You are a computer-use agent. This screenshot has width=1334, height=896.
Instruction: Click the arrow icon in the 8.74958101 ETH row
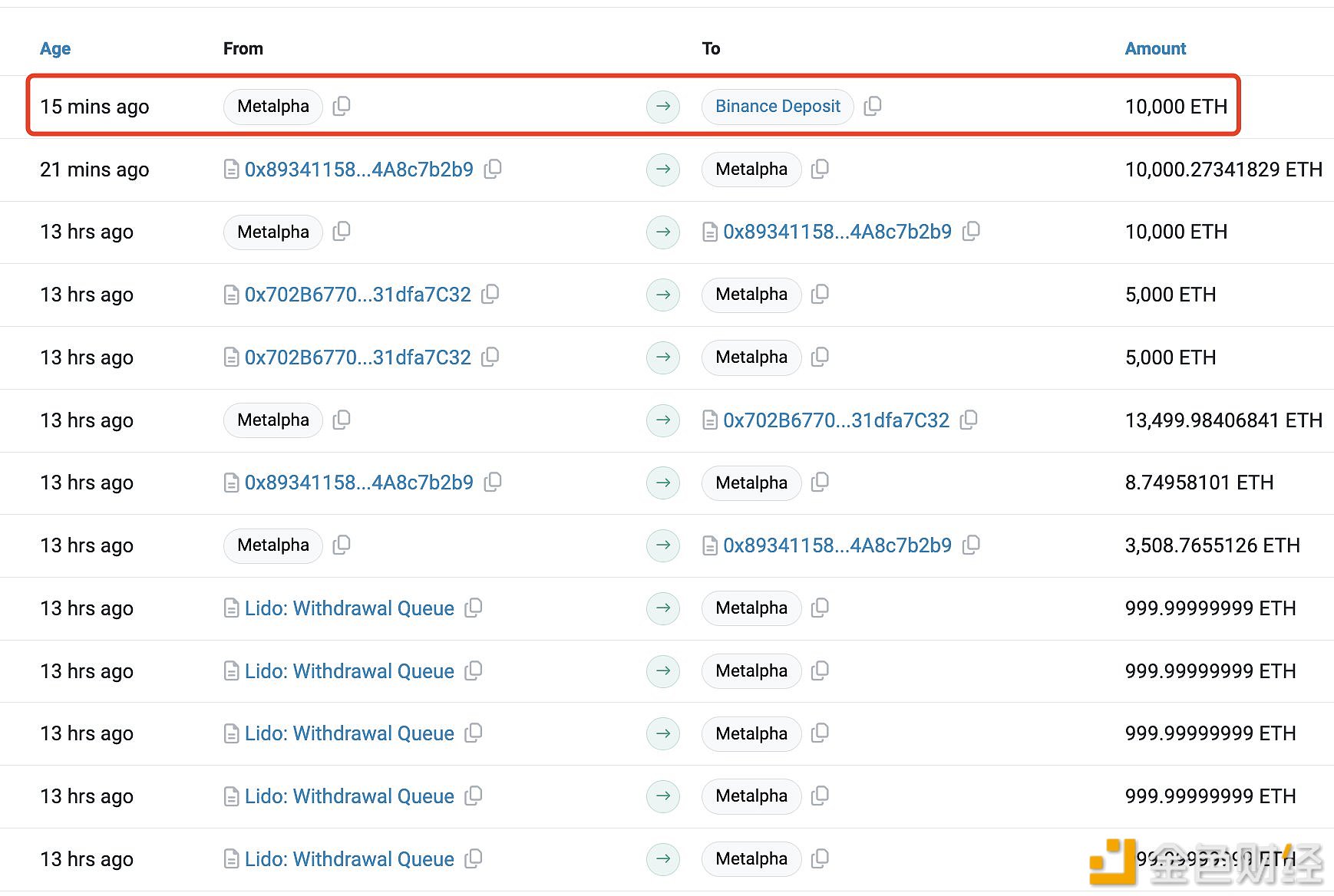tap(663, 483)
